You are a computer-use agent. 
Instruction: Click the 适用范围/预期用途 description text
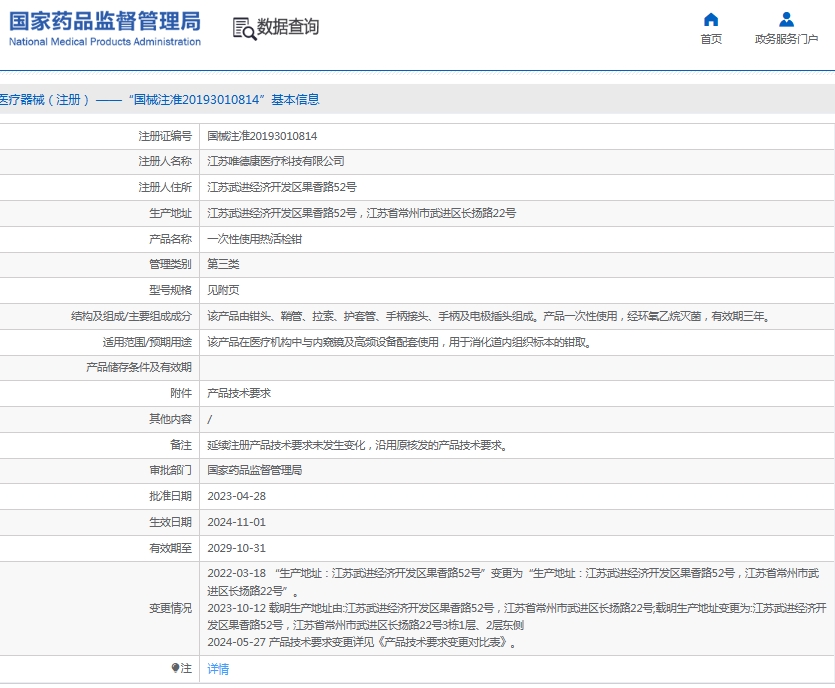pos(399,342)
